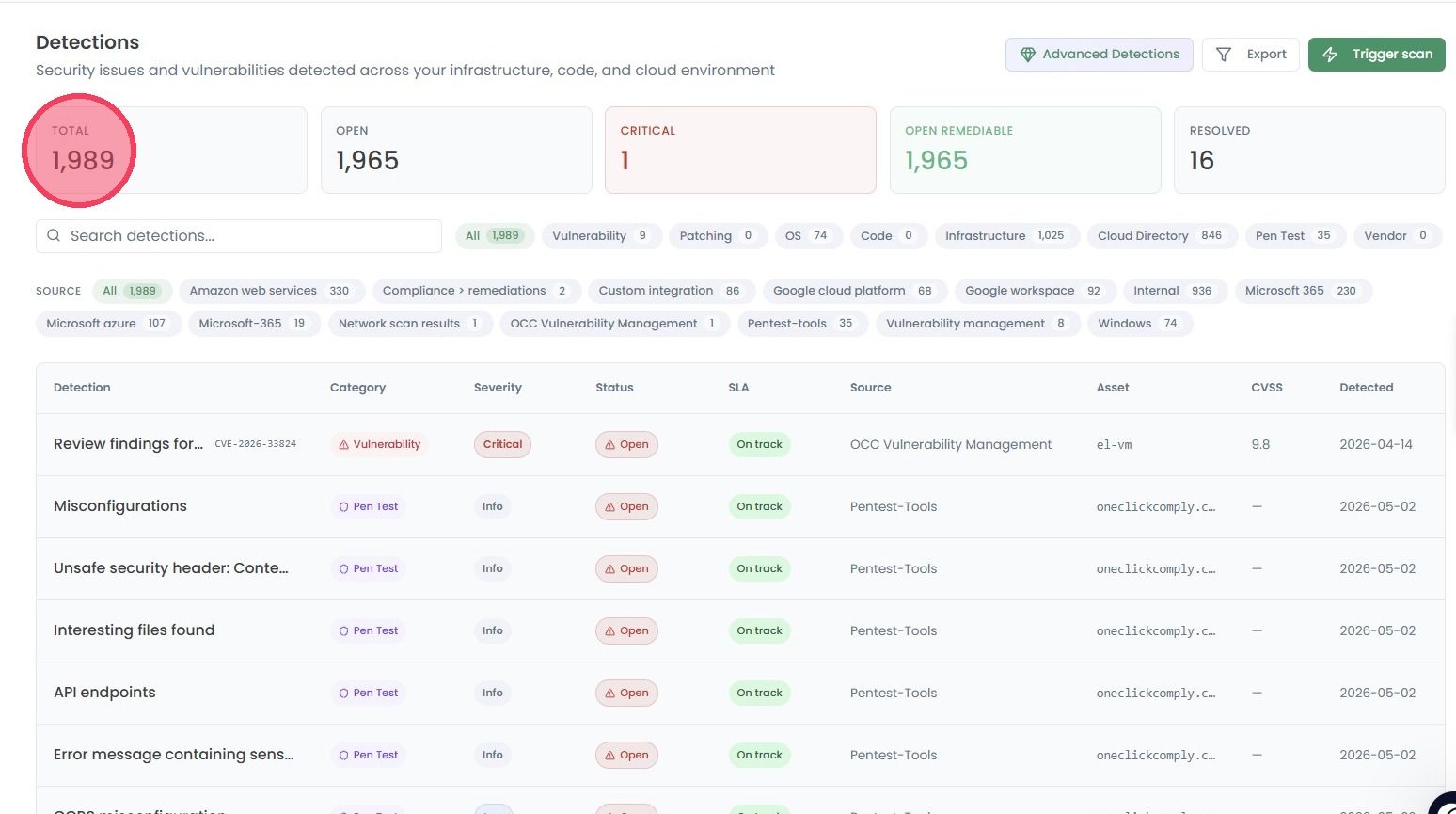Choose the Microsoft 365 source tab

[1301, 291]
